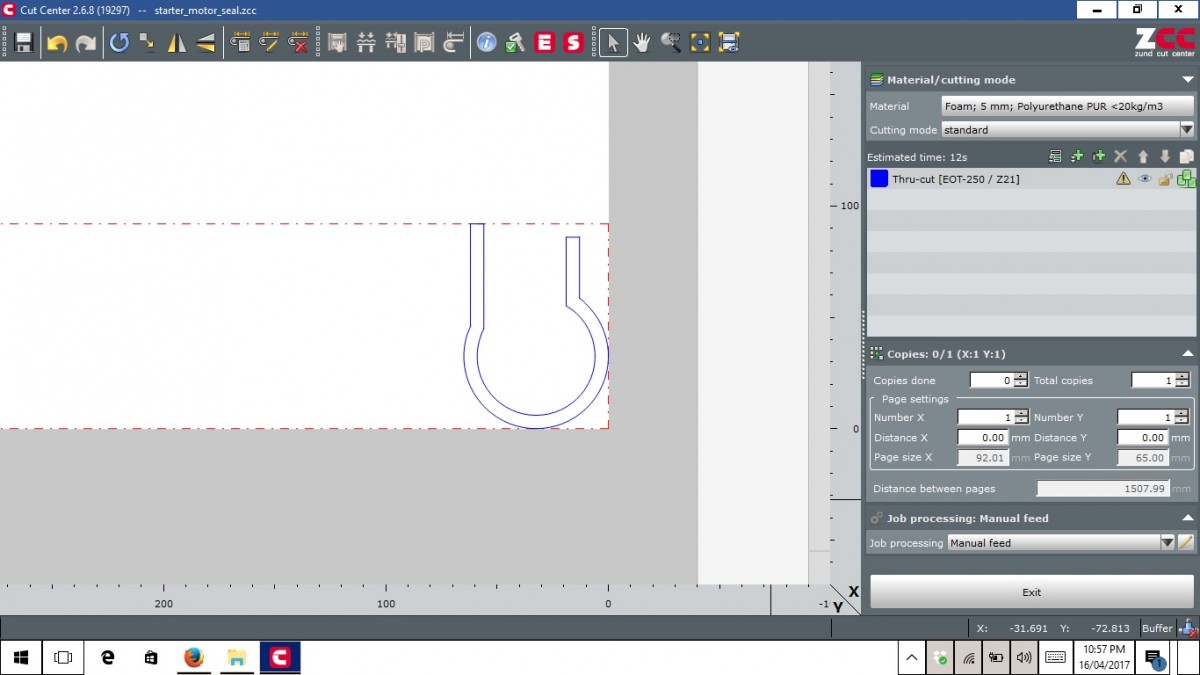This screenshot has width=1200, height=675.
Task: Click the volume icon in system tray
Action: (1023, 657)
